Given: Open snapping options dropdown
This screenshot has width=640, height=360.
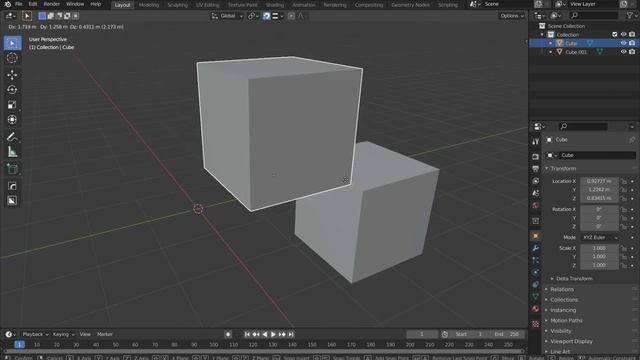Looking at the screenshot, I should click(x=278, y=16).
